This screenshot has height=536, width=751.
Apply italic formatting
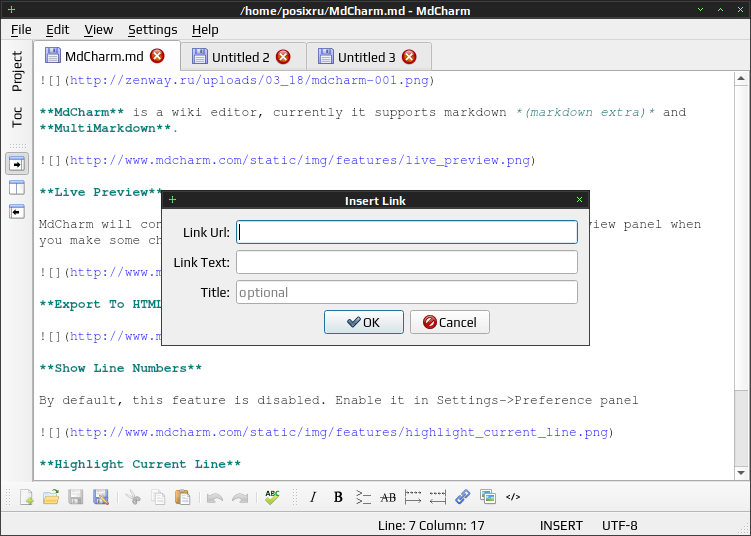(313, 497)
